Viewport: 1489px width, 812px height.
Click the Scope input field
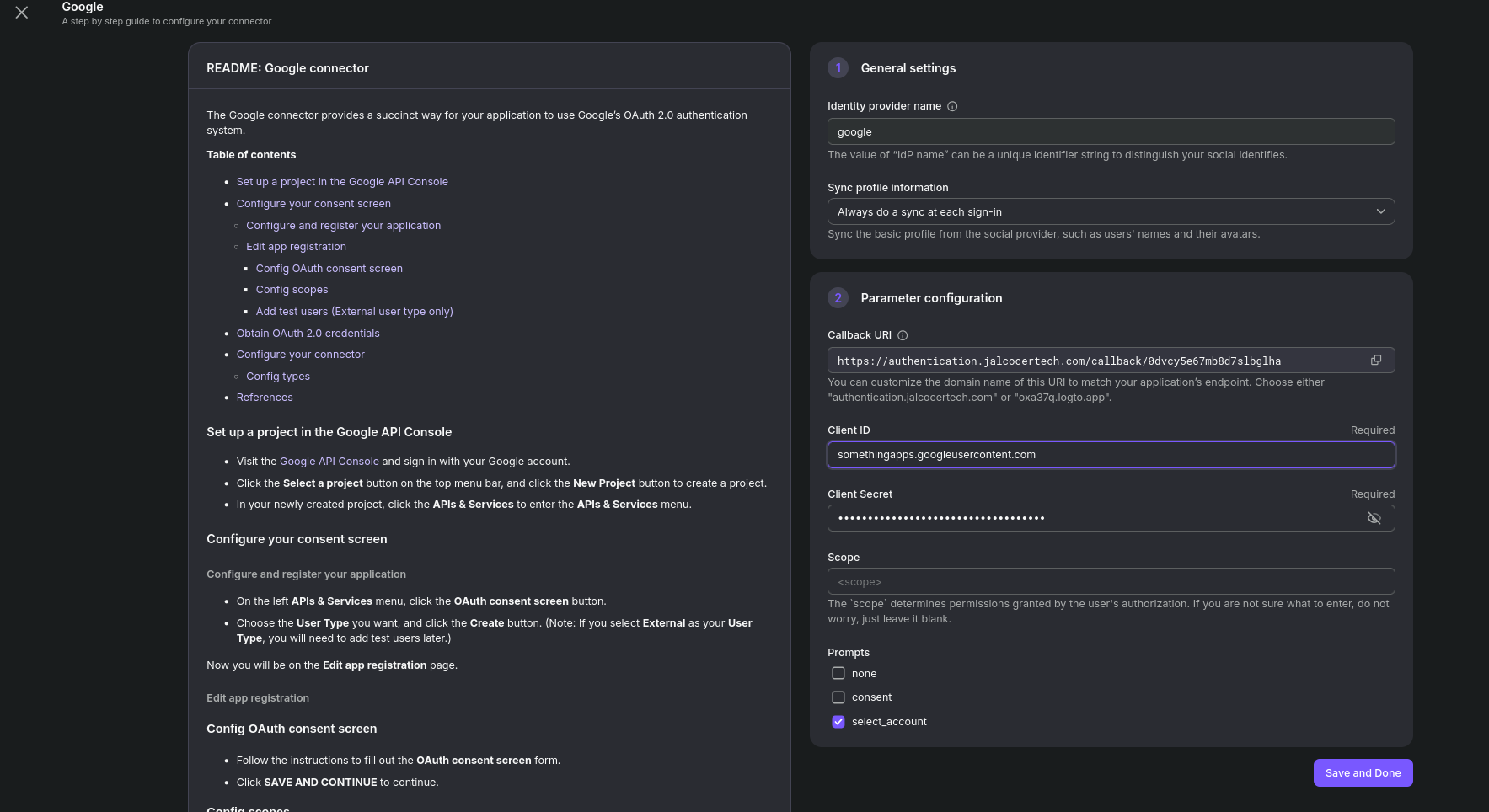point(1111,581)
